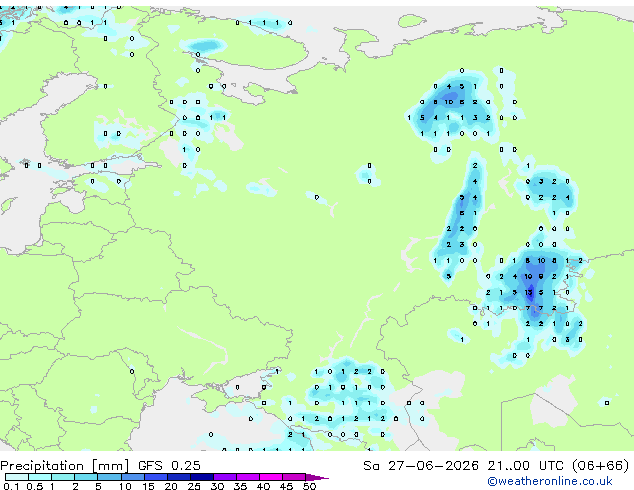Click the legend tick label '45'
634x490 pixels.
[x=286, y=486]
